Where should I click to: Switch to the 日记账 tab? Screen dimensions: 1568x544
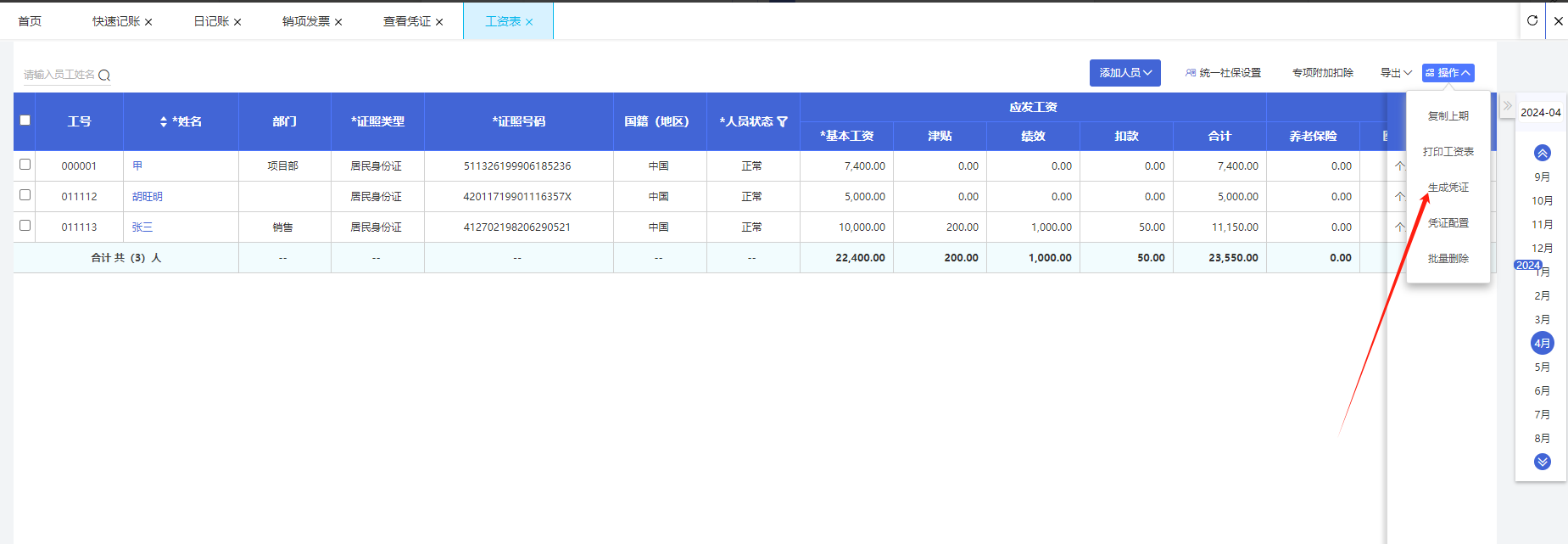[x=211, y=21]
